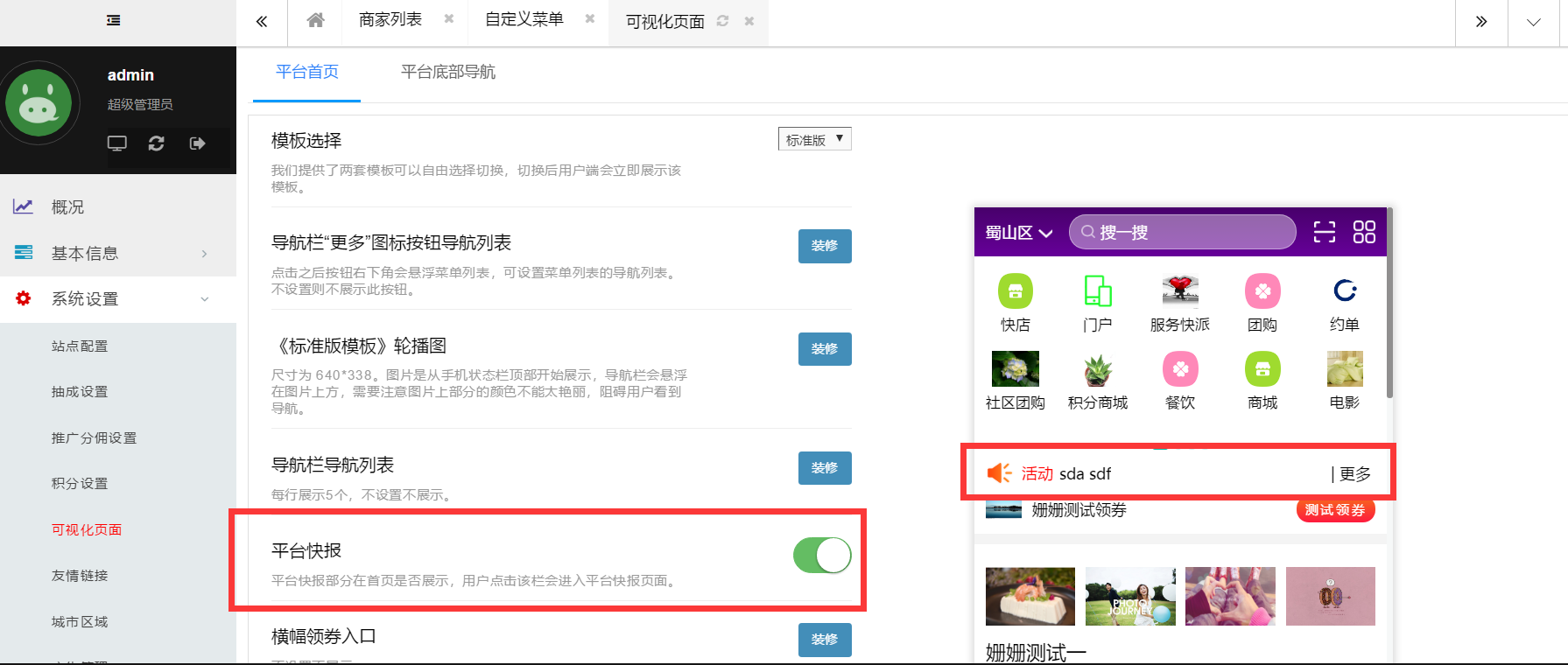Click the 姗姗测试一 heading text
This screenshot has height=665, width=1568.
[x=1036, y=653]
